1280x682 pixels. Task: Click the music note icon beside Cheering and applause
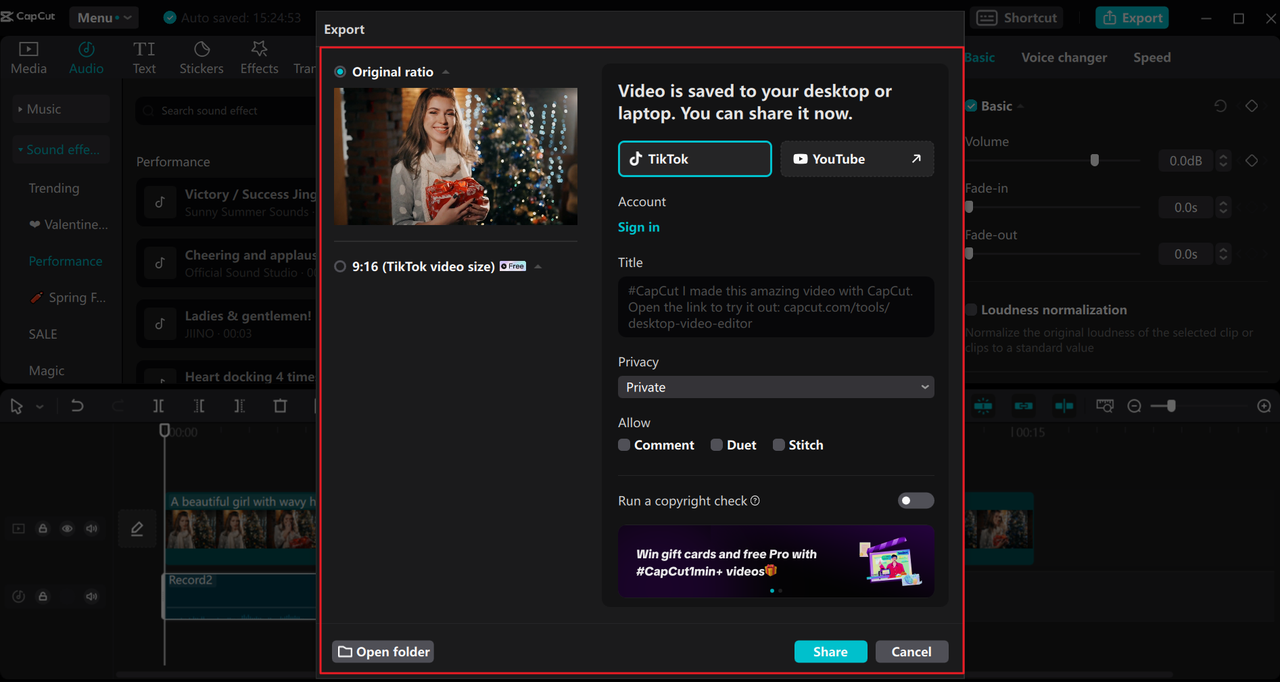click(x=160, y=263)
